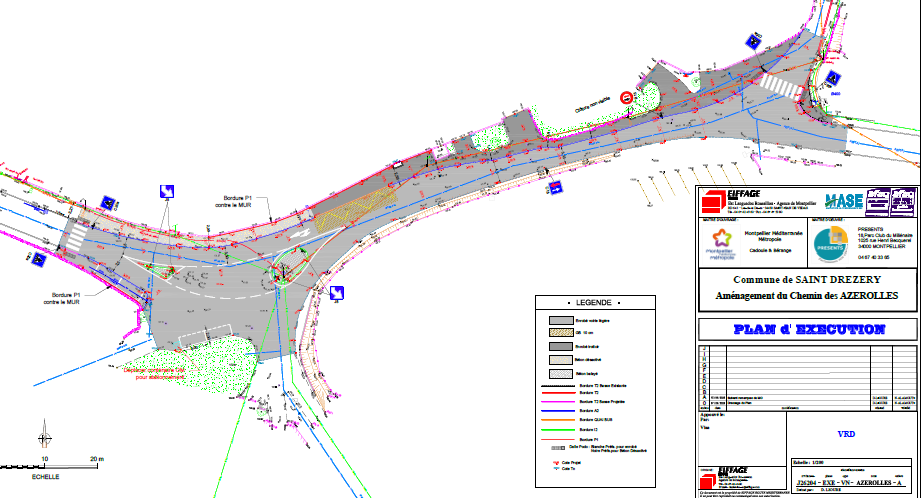Viewport: 921px width, 498px height.
Task: Click the dark grey fill swatch in legend
Action: 561,346
